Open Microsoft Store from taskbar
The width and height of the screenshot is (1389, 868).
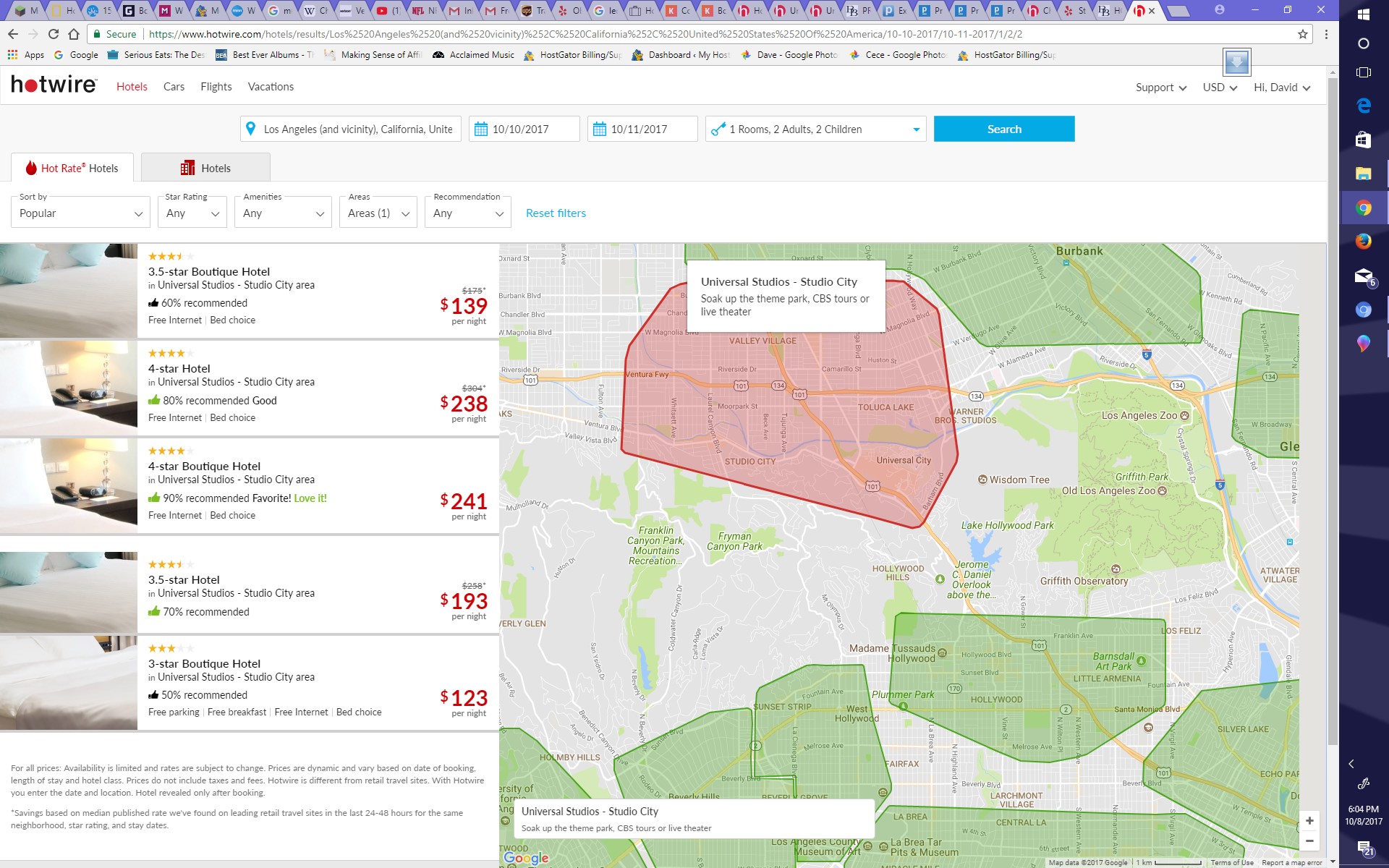click(1364, 140)
